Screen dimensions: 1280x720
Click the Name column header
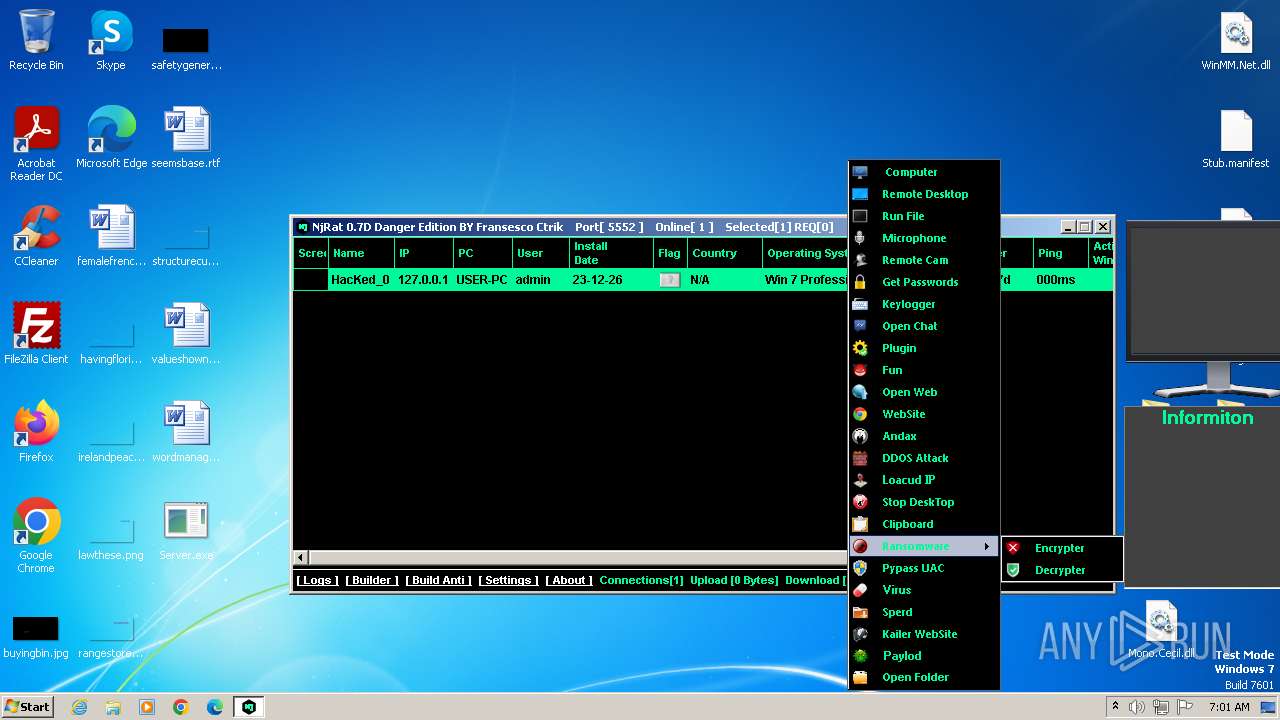[361, 253]
